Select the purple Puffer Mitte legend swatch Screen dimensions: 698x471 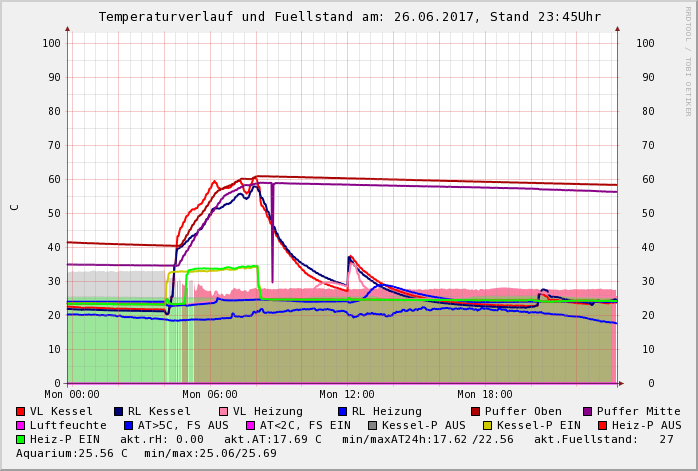[587, 411]
